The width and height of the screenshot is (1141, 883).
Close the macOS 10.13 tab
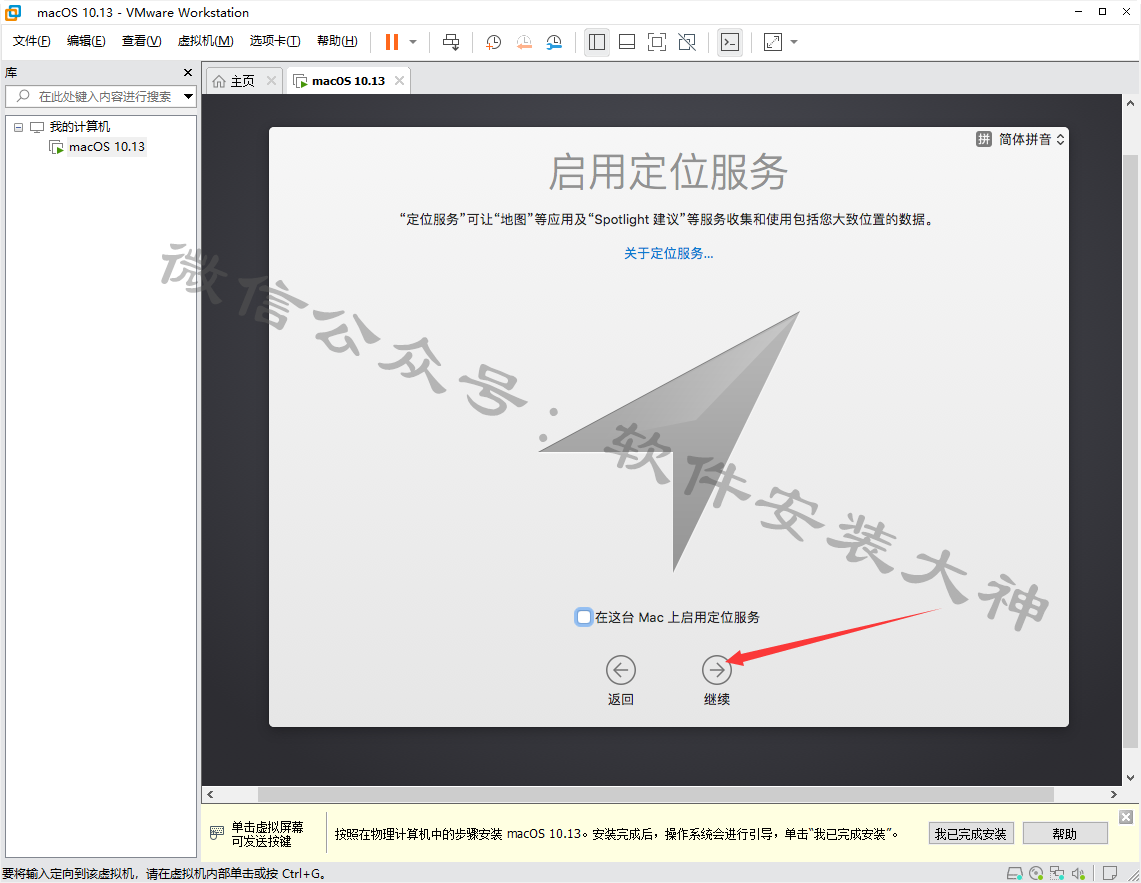399,81
